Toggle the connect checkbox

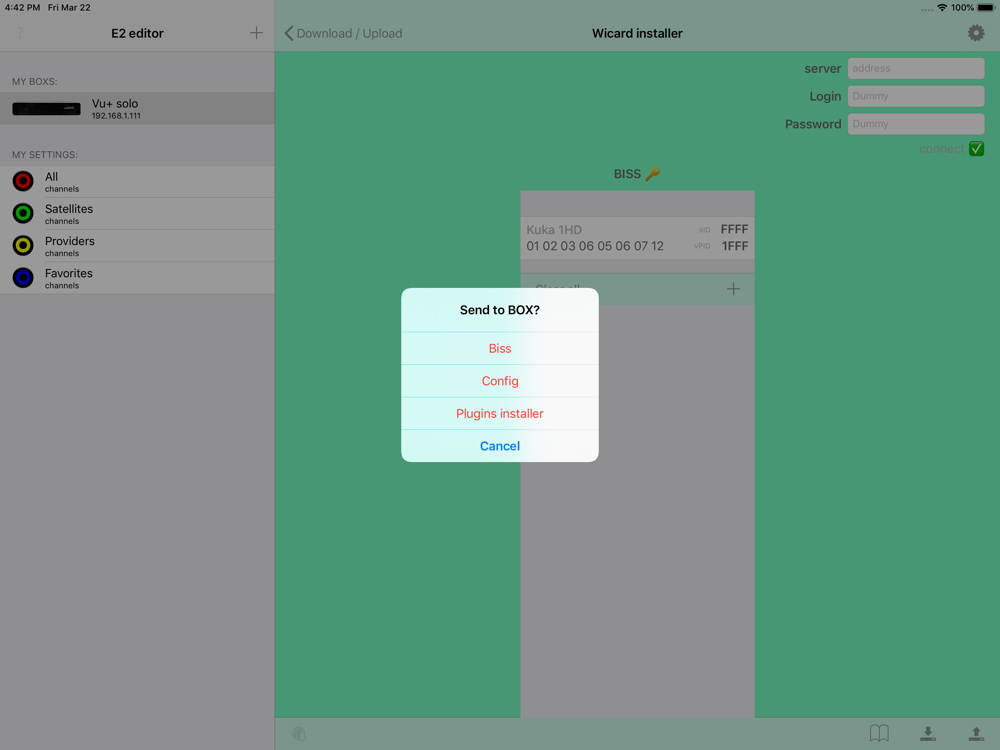976,149
